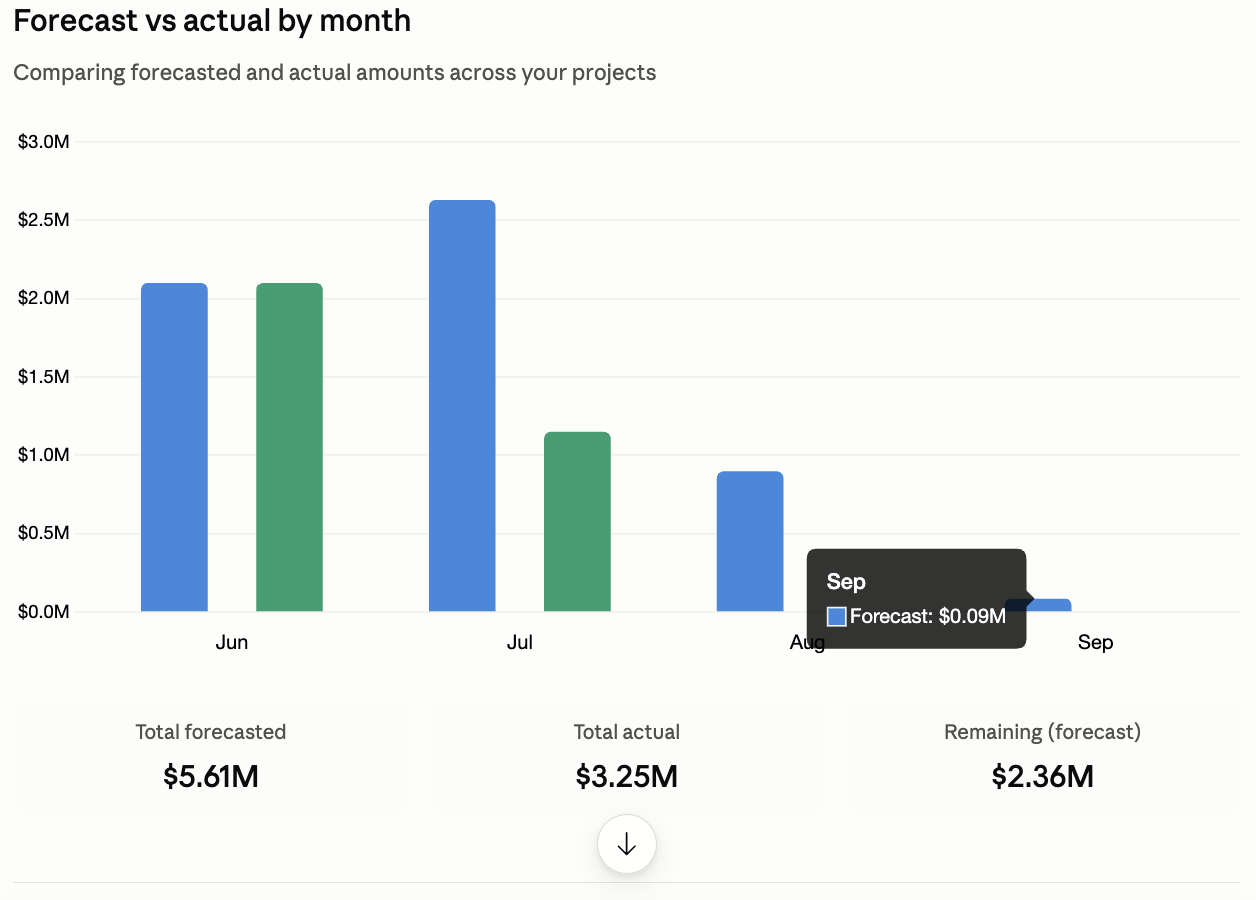
Task: Click the Jul blue forecast bar
Action: 462,405
